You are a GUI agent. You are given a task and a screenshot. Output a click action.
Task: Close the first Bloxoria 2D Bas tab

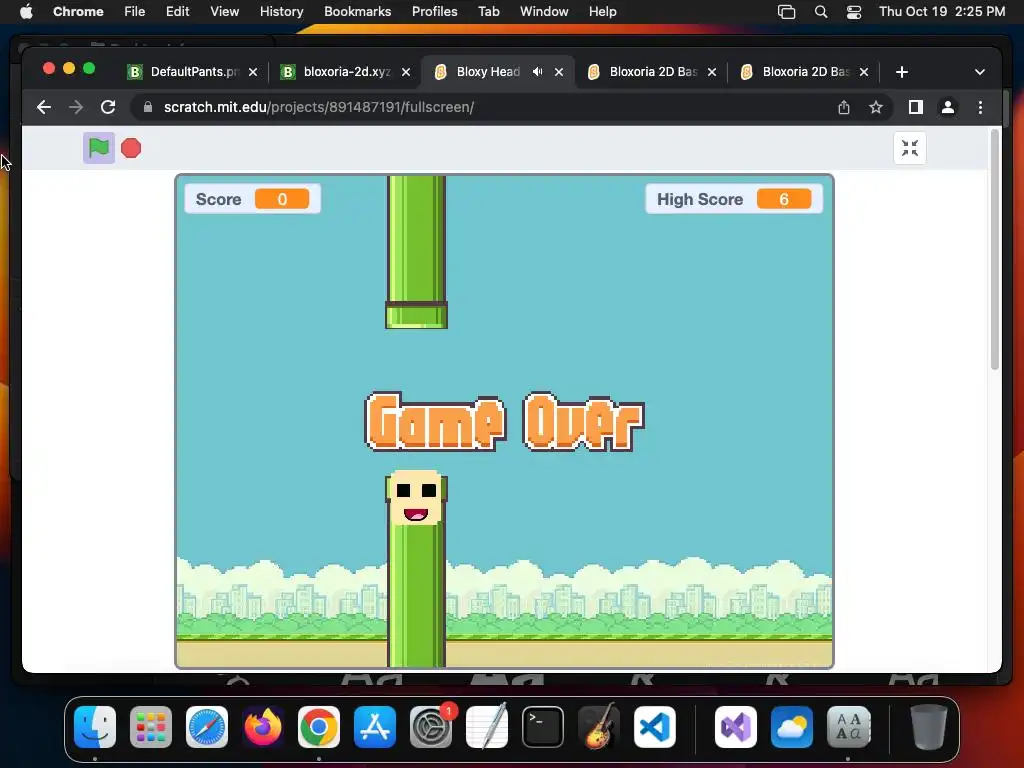[712, 72]
